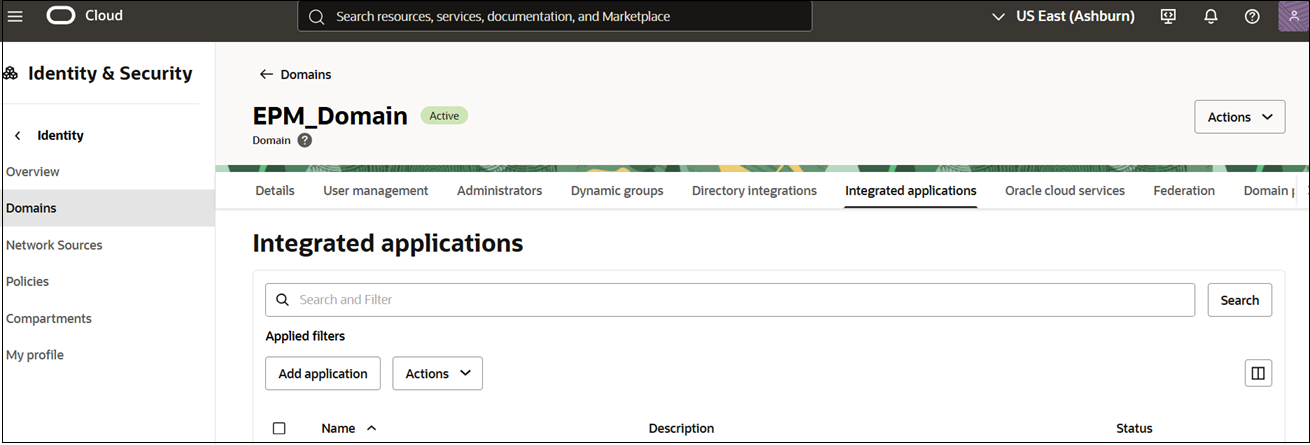
Task: Go back via the Domains link
Action: pyautogui.click(x=295, y=74)
